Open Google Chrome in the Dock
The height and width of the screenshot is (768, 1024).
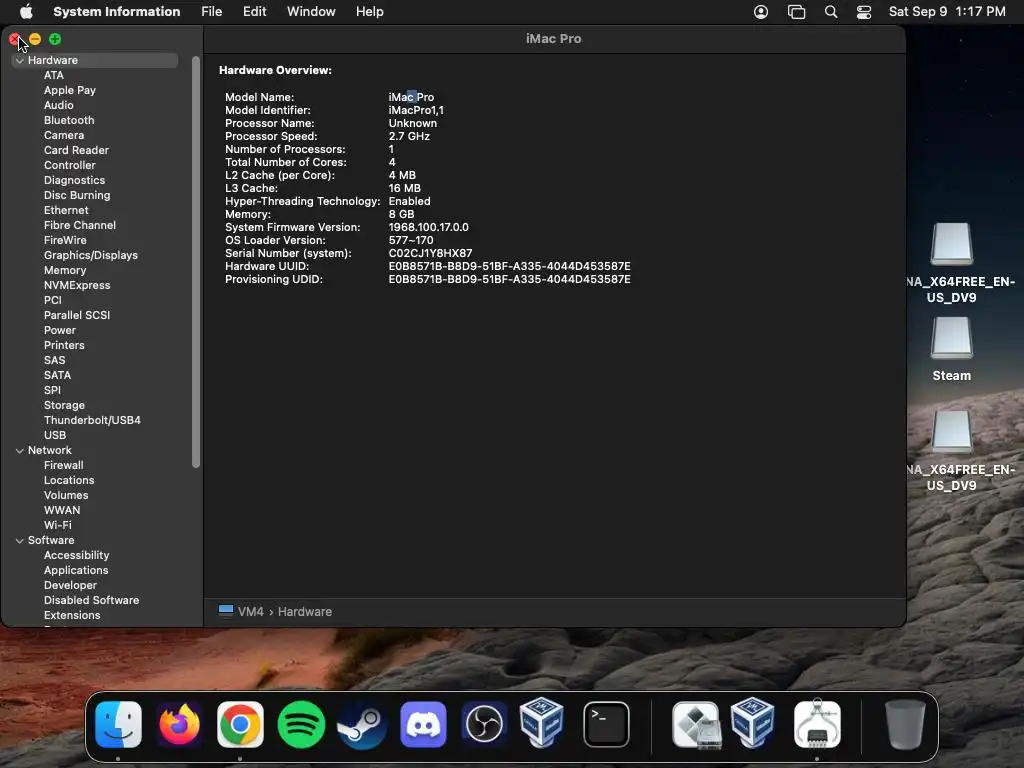240,724
